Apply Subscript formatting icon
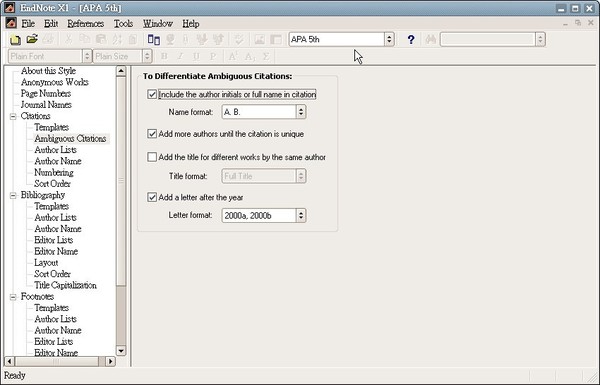 coord(249,56)
